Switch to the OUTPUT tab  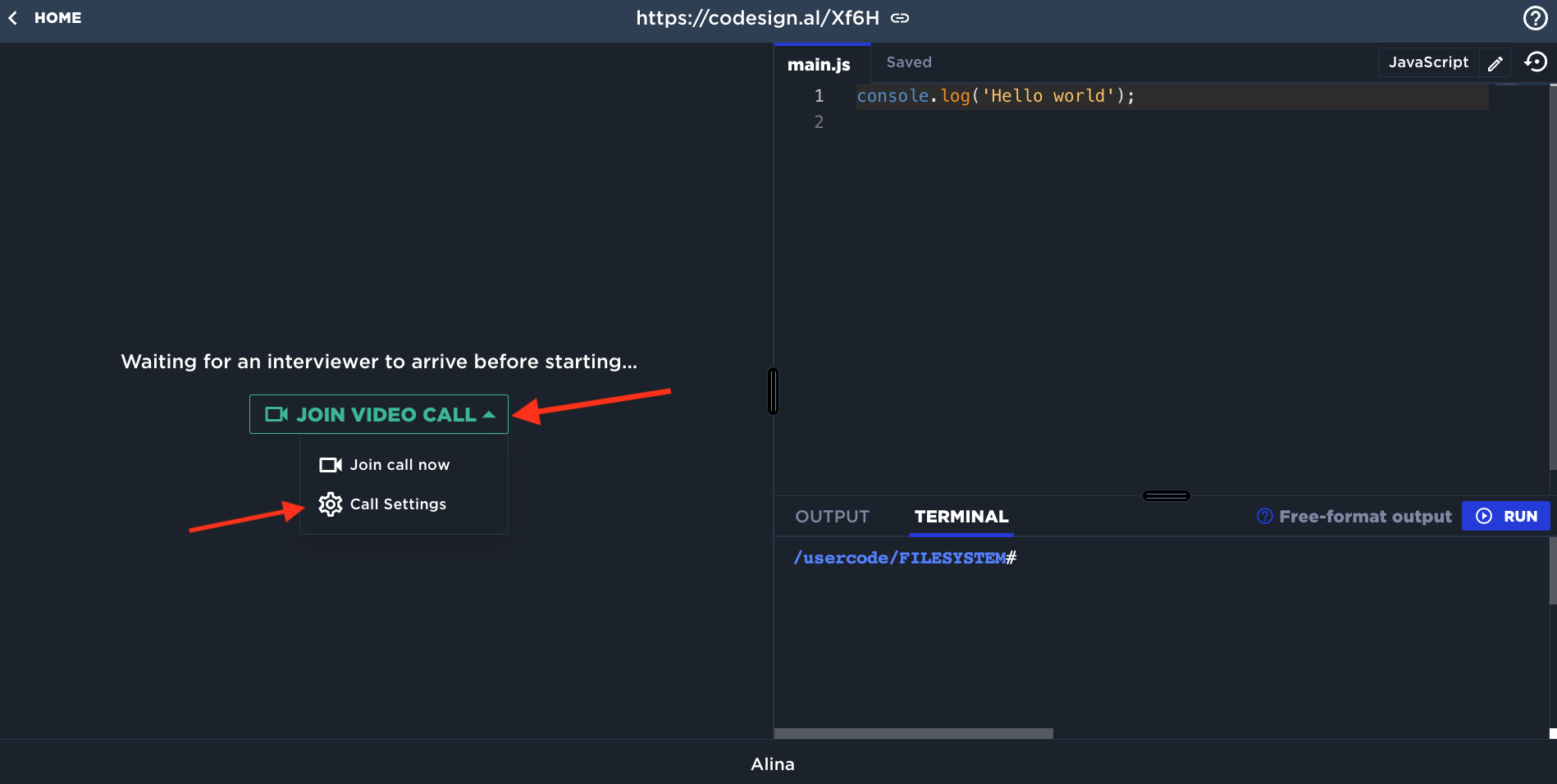pyautogui.click(x=832, y=517)
